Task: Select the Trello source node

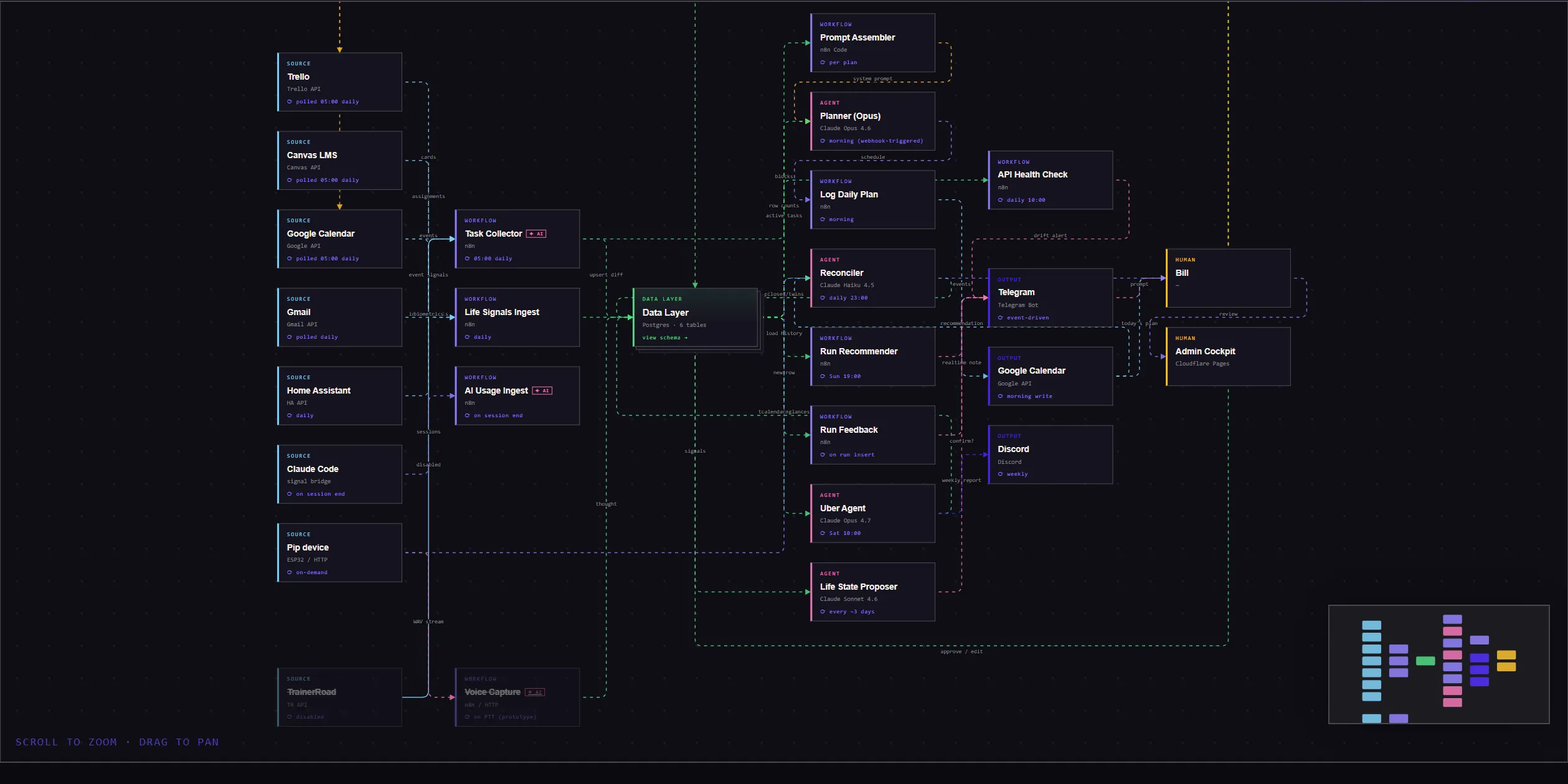Action: 339,82
